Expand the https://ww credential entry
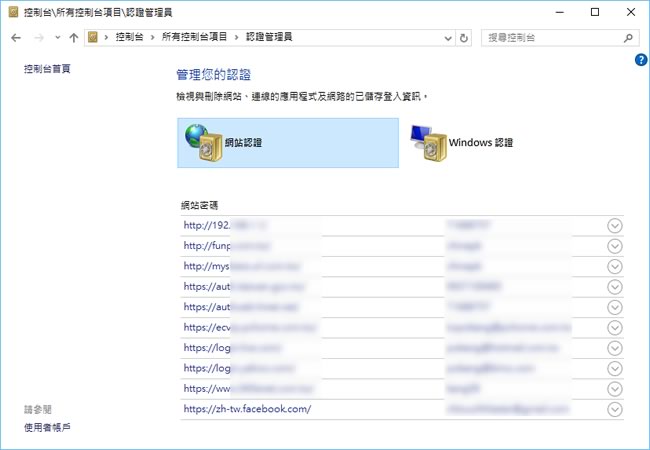650x450 pixels. [x=615, y=389]
